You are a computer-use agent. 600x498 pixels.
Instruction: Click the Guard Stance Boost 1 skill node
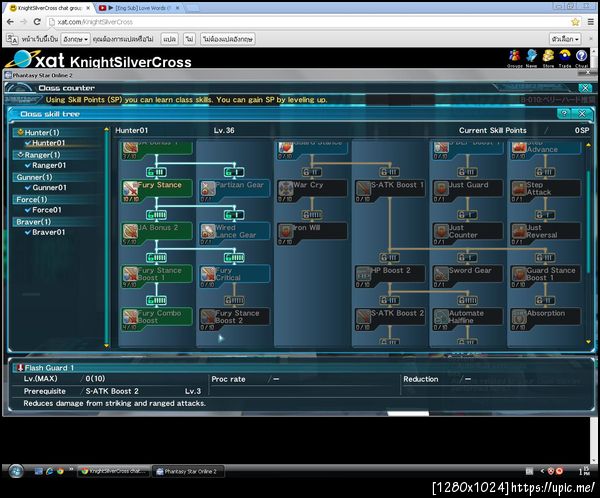[546, 274]
